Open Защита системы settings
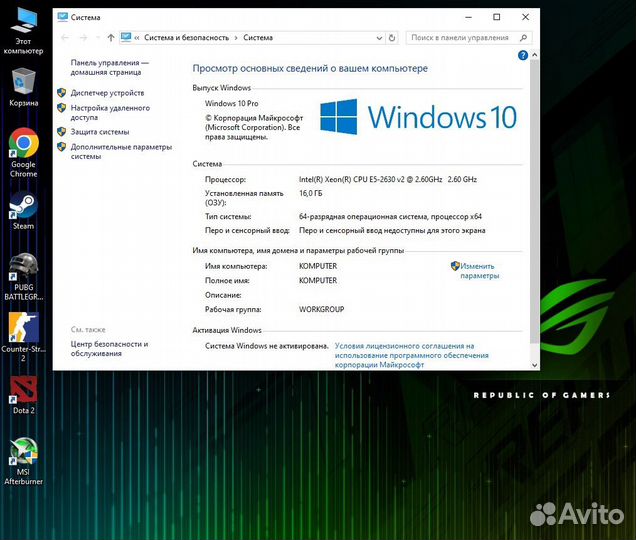Viewport: 636px width, 540px height. click(x=100, y=132)
